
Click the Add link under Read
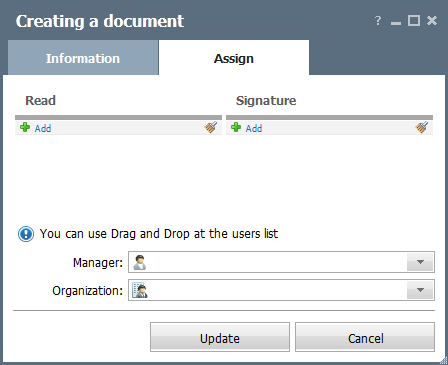pyautogui.click(x=43, y=128)
